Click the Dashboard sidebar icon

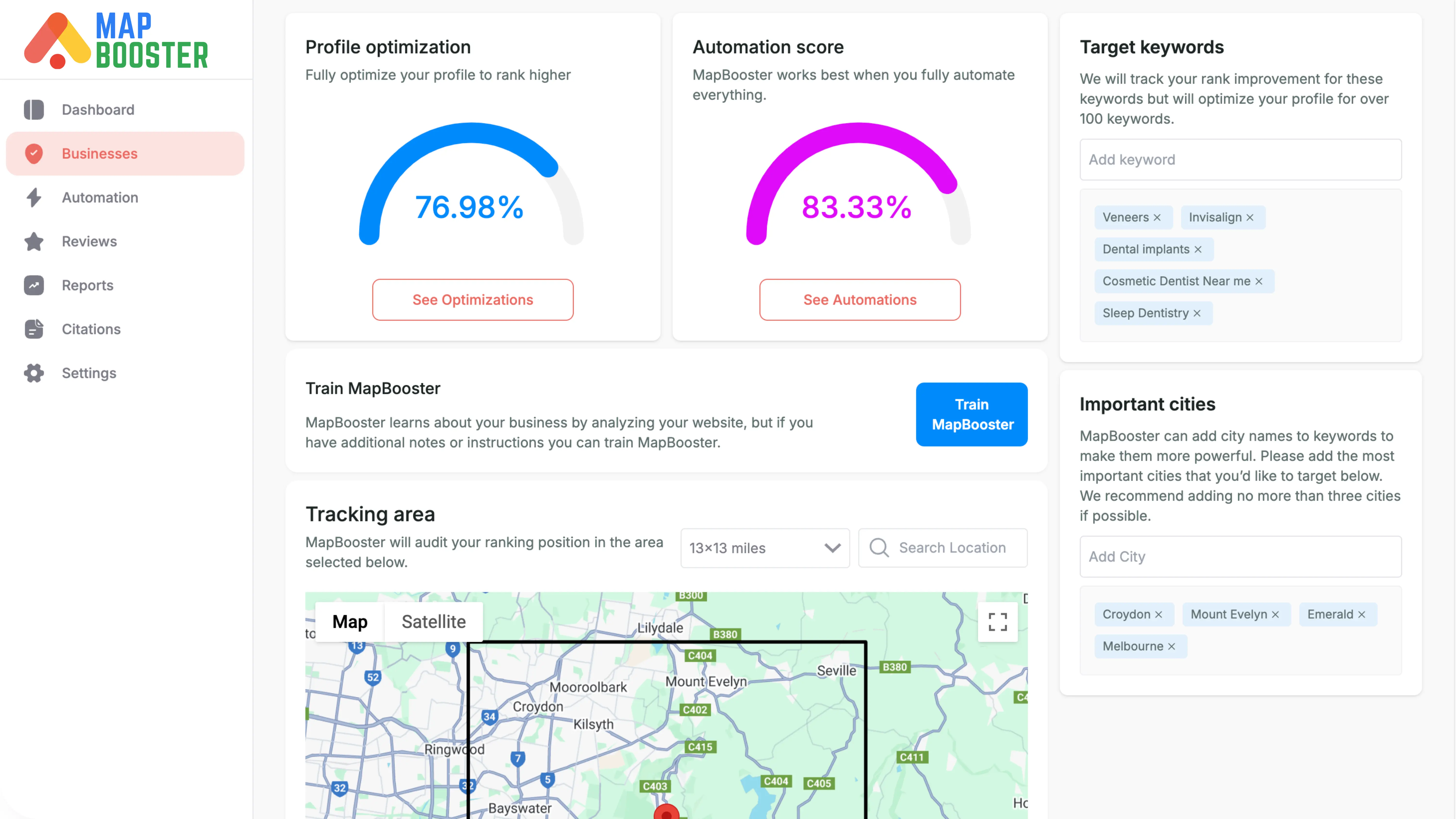(x=34, y=110)
